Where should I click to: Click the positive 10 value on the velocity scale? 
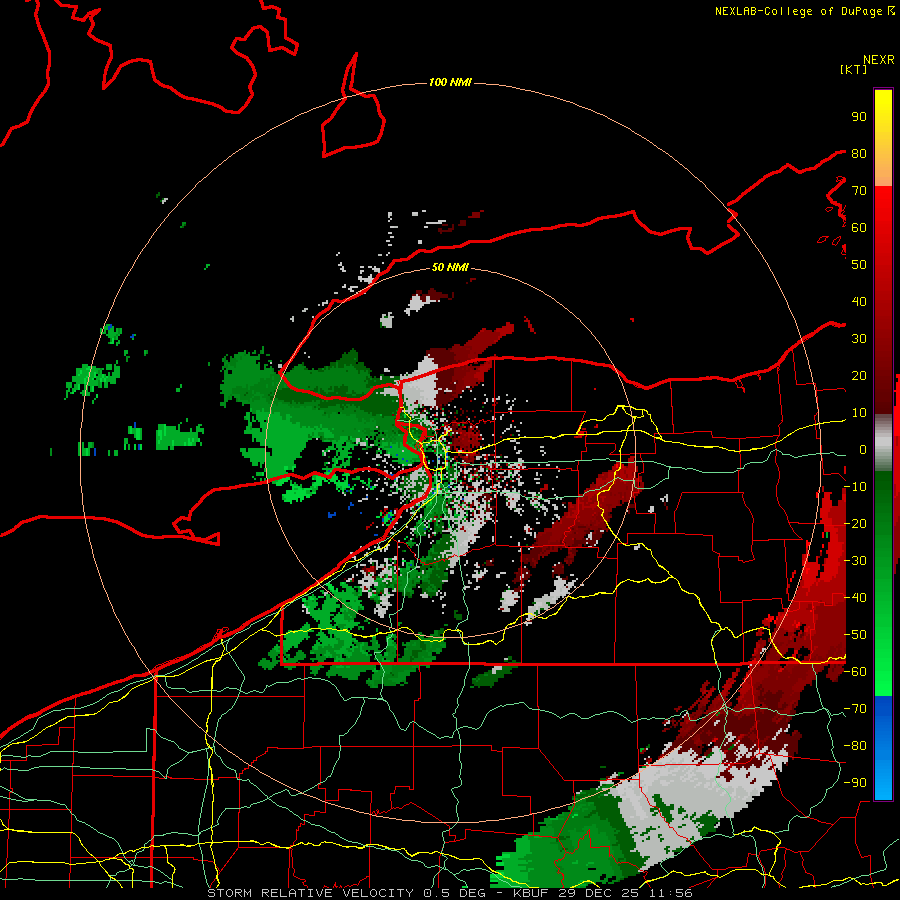859,413
